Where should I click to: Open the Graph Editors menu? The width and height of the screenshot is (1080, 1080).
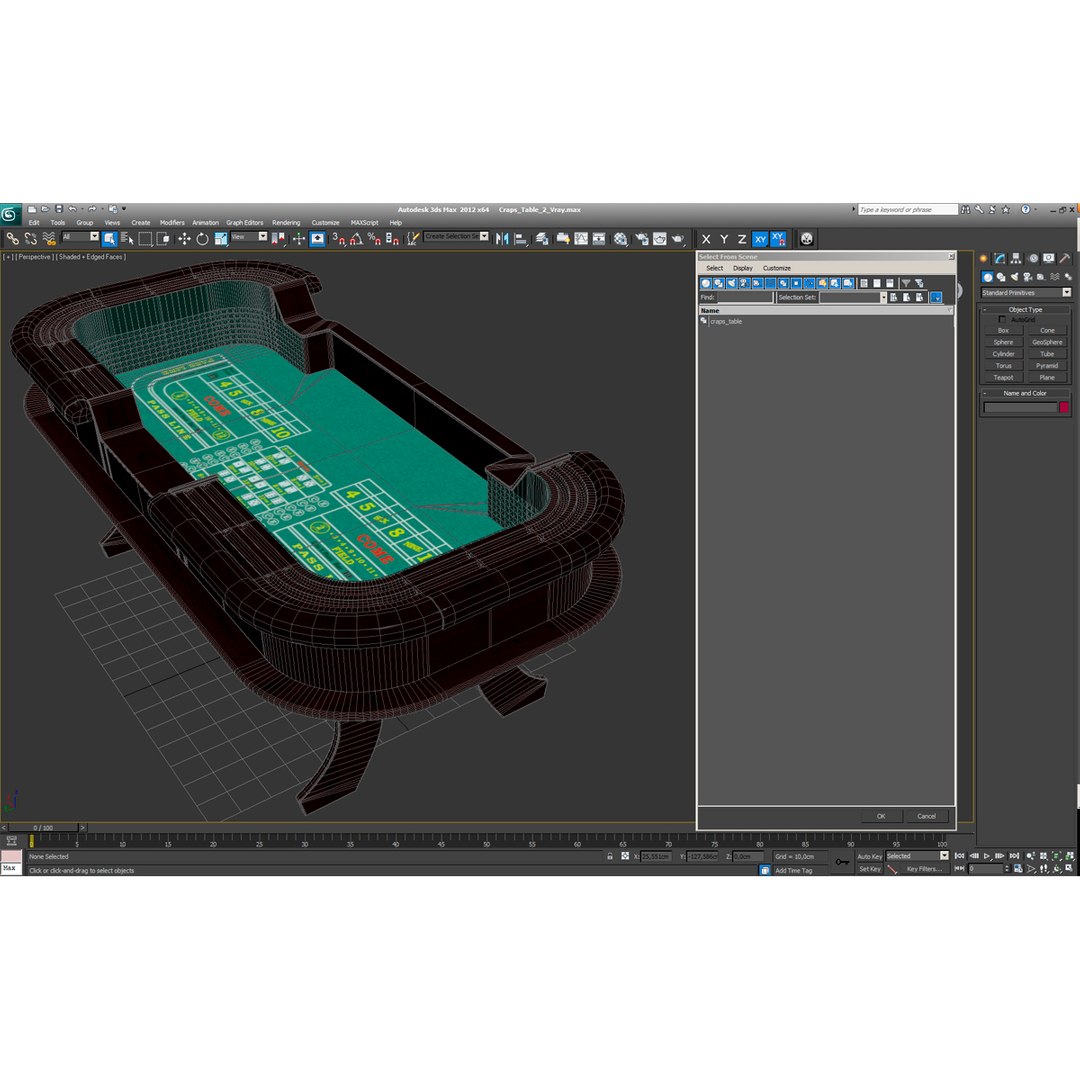(x=245, y=222)
